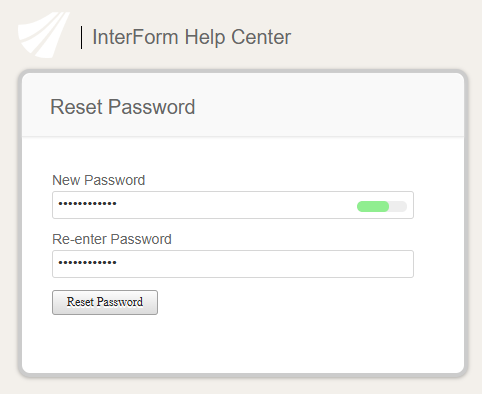
Task: Click the New Password label
Action: tap(99, 180)
